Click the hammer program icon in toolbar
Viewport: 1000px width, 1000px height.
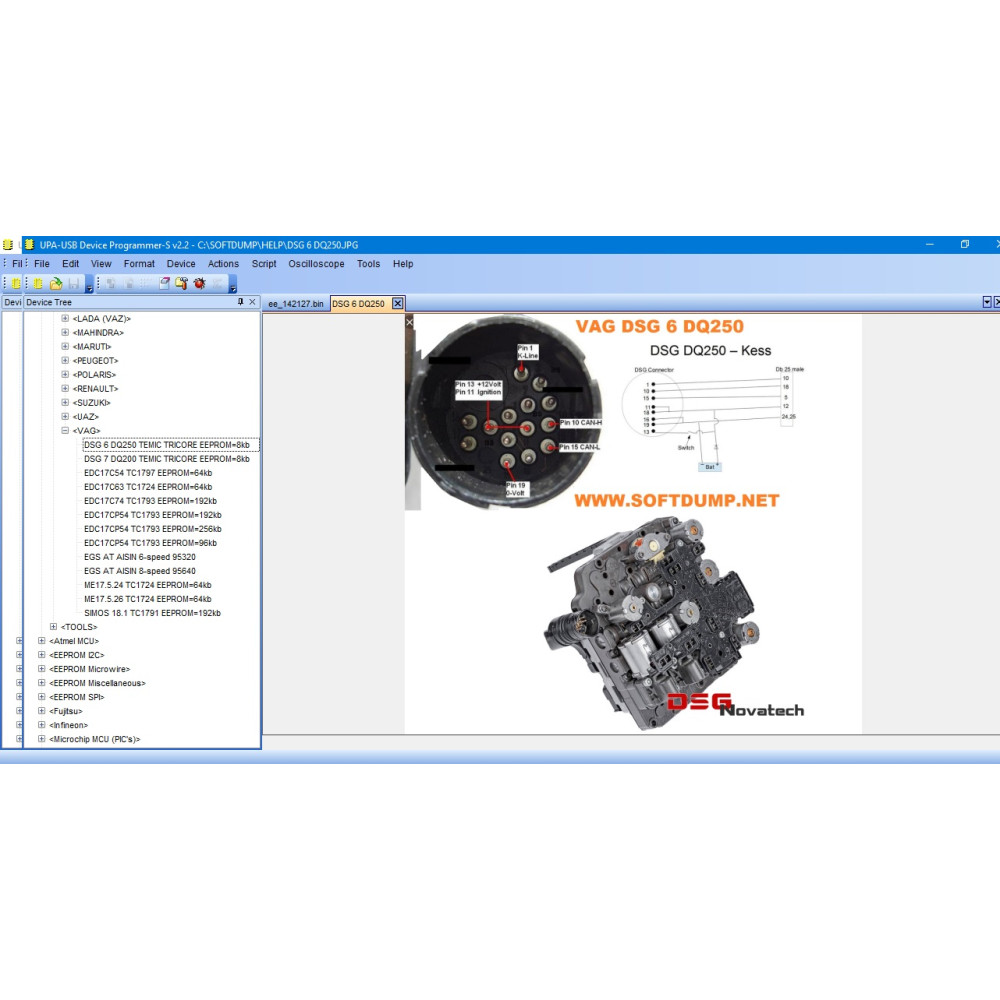(x=182, y=283)
